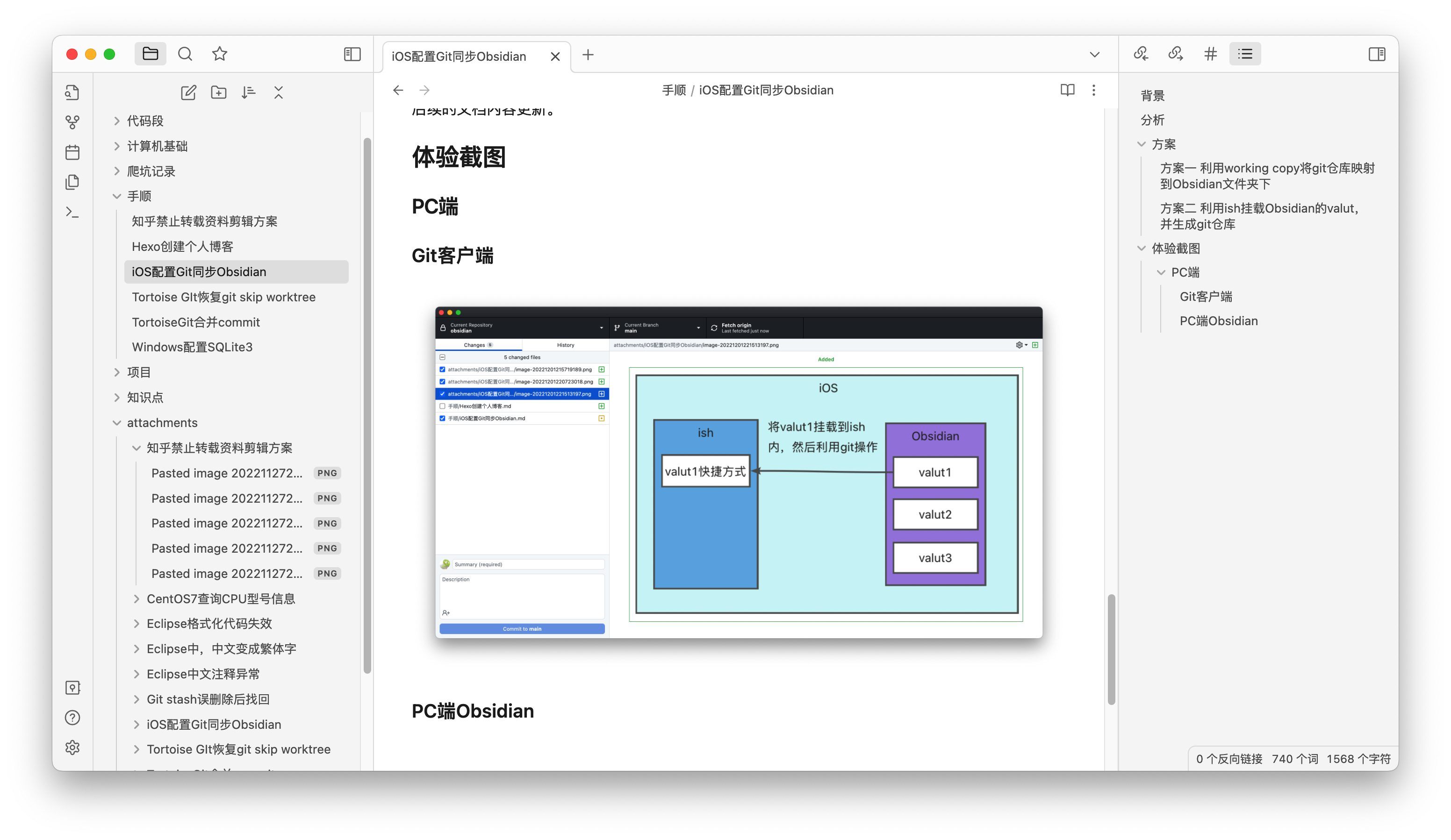Image resolution: width=1451 pixels, height=840 pixels.
Task: Click the 0 个反向链接 status bar item
Action: (x=1229, y=759)
